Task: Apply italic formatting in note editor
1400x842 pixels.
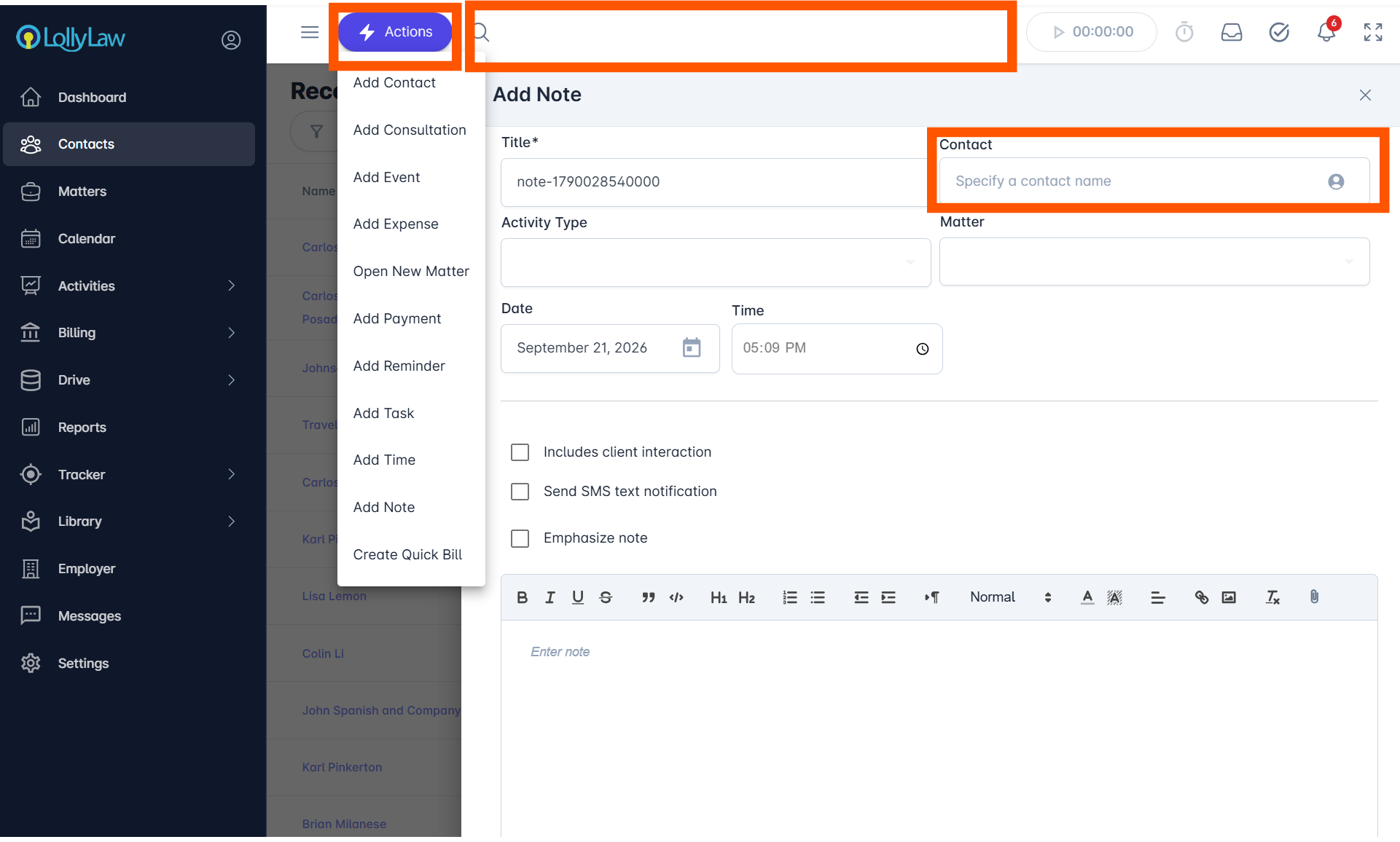Action: point(550,597)
